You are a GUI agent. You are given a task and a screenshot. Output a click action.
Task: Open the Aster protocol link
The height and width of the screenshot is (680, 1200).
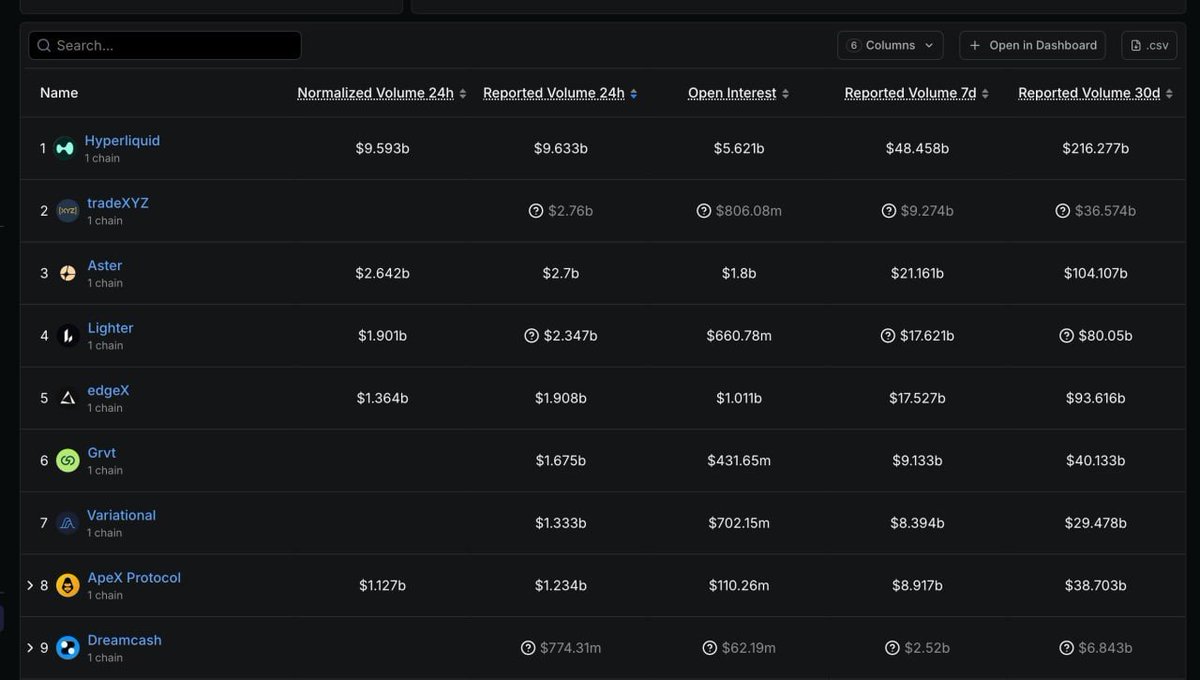tap(105, 266)
